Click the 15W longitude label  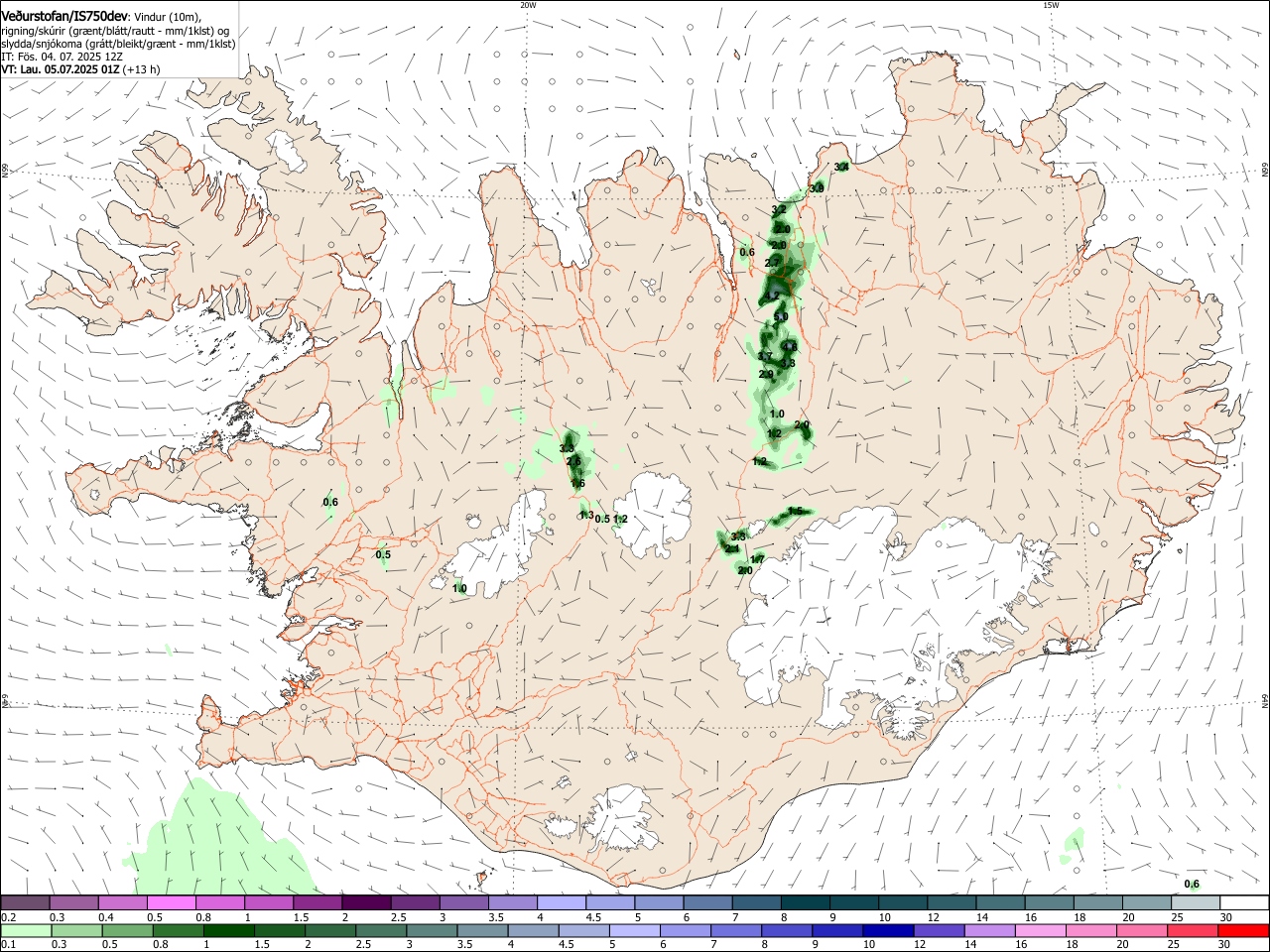[1051, 5]
